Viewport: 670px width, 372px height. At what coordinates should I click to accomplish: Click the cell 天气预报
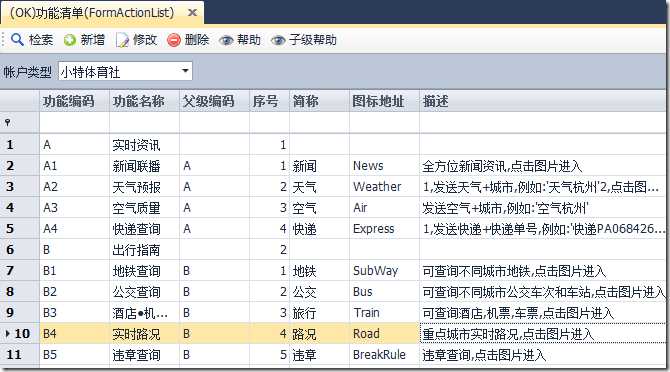[x=144, y=187]
